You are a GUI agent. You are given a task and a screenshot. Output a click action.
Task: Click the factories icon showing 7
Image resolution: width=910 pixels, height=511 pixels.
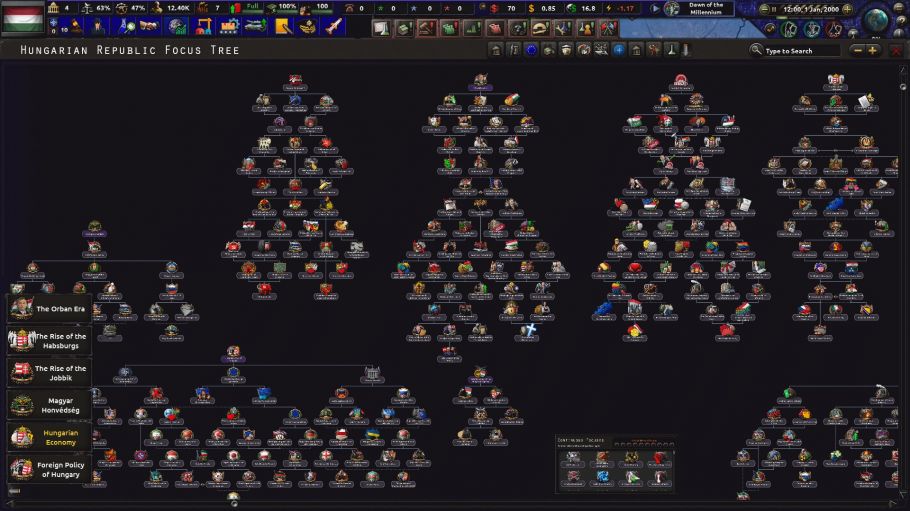pyautogui.click(x=202, y=8)
